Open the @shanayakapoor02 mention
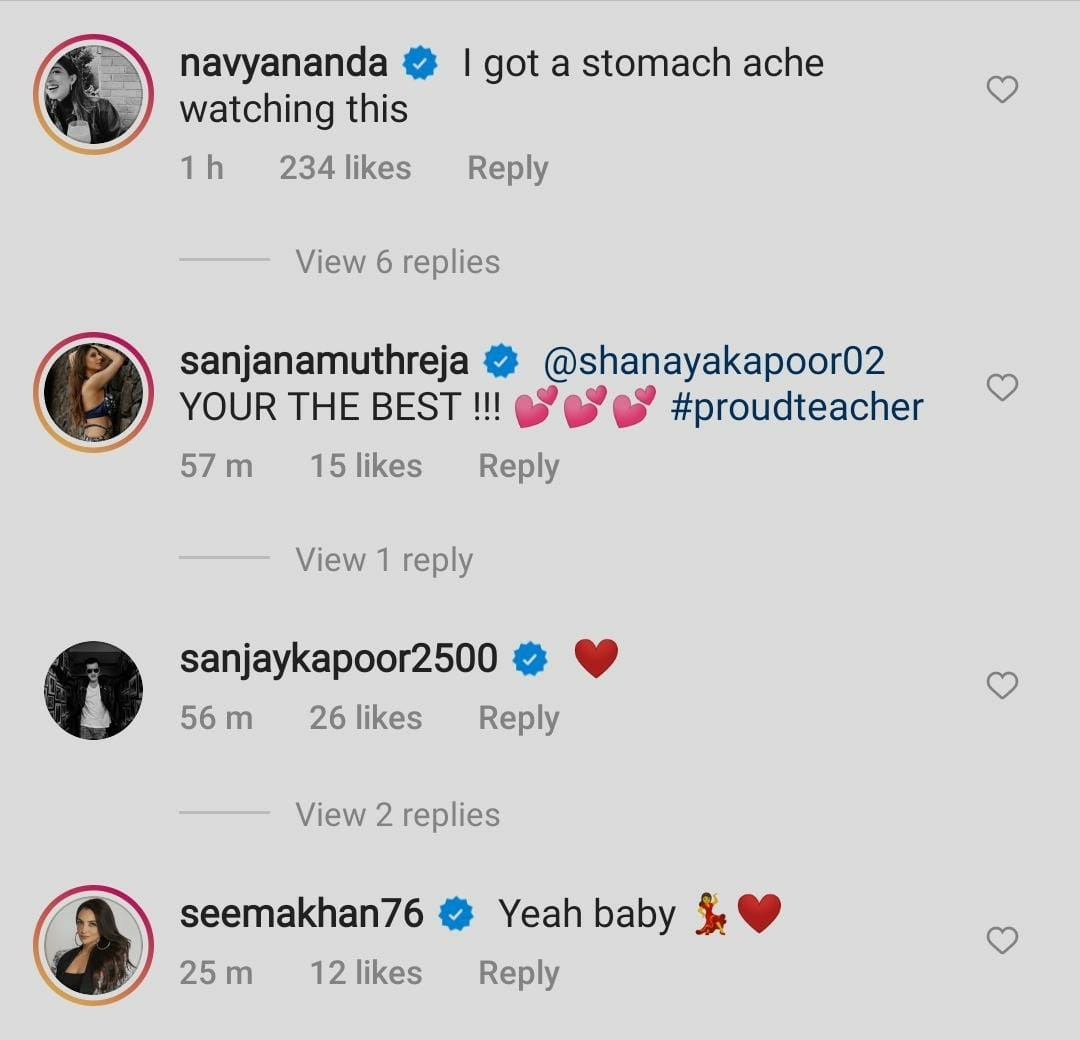The image size is (1080, 1040). coord(713,361)
